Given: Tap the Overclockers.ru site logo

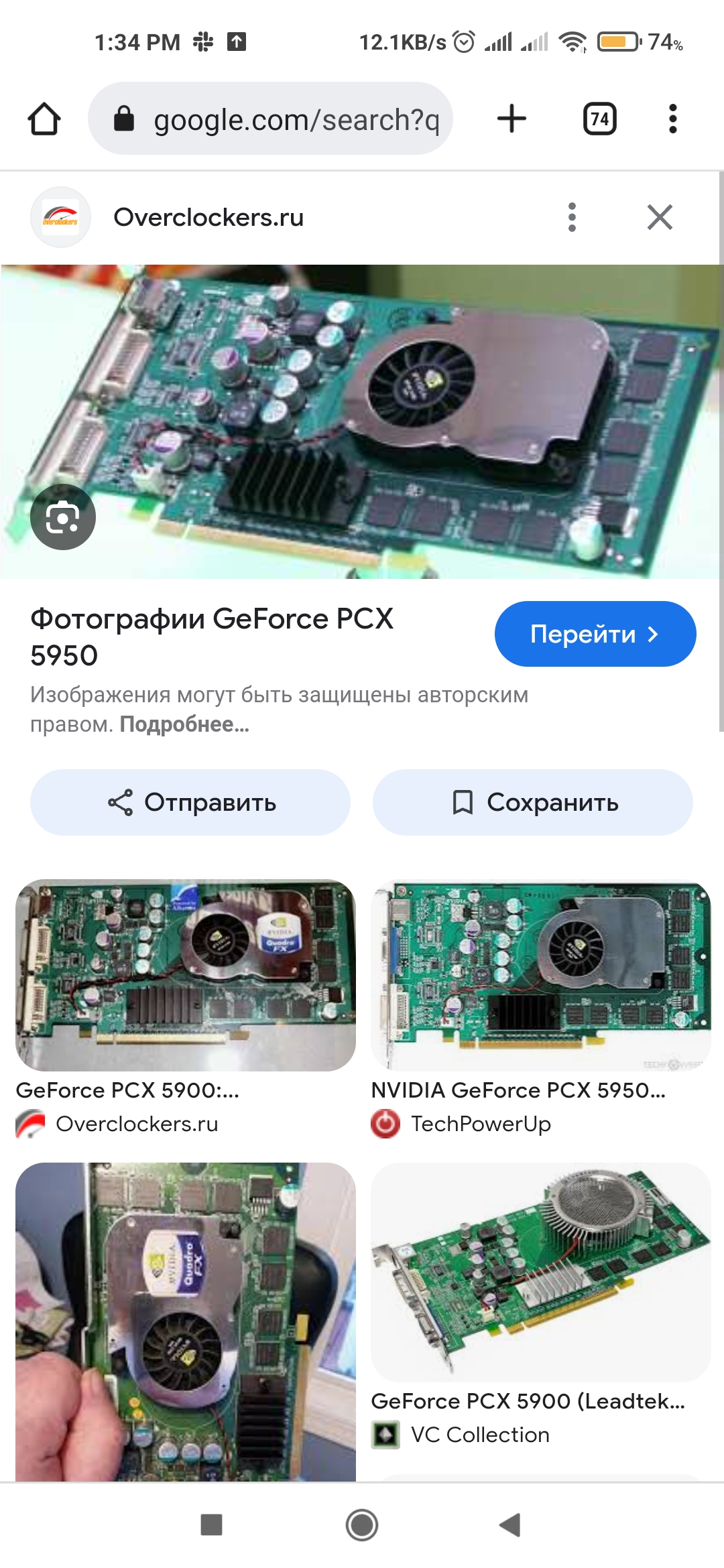Looking at the screenshot, I should click(60, 217).
